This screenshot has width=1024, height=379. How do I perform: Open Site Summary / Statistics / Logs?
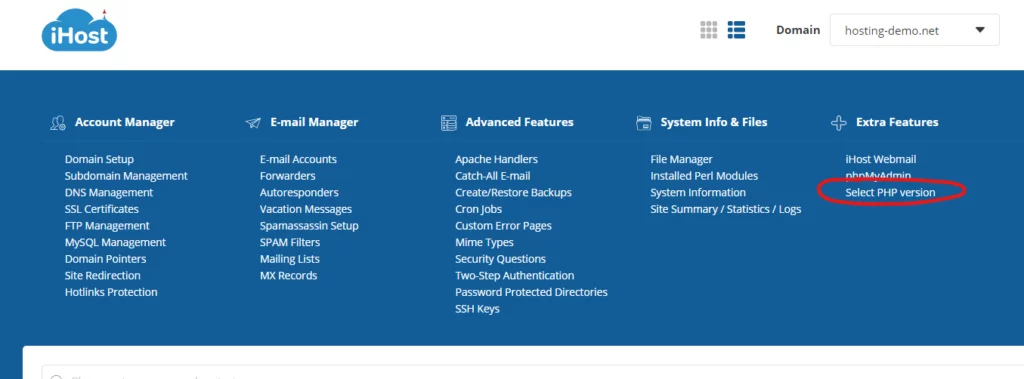point(726,209)
